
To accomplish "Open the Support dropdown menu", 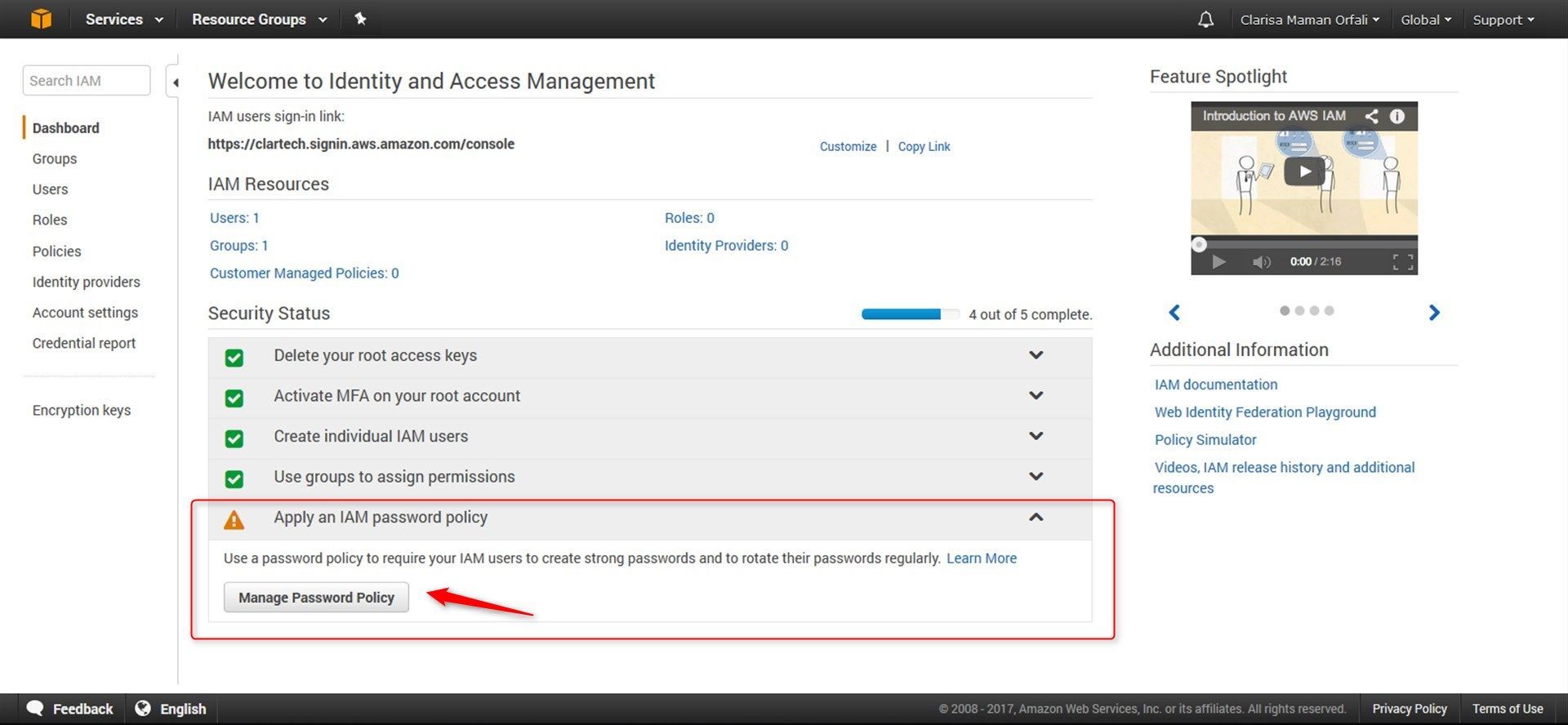I will click(x=1503, y=20).
